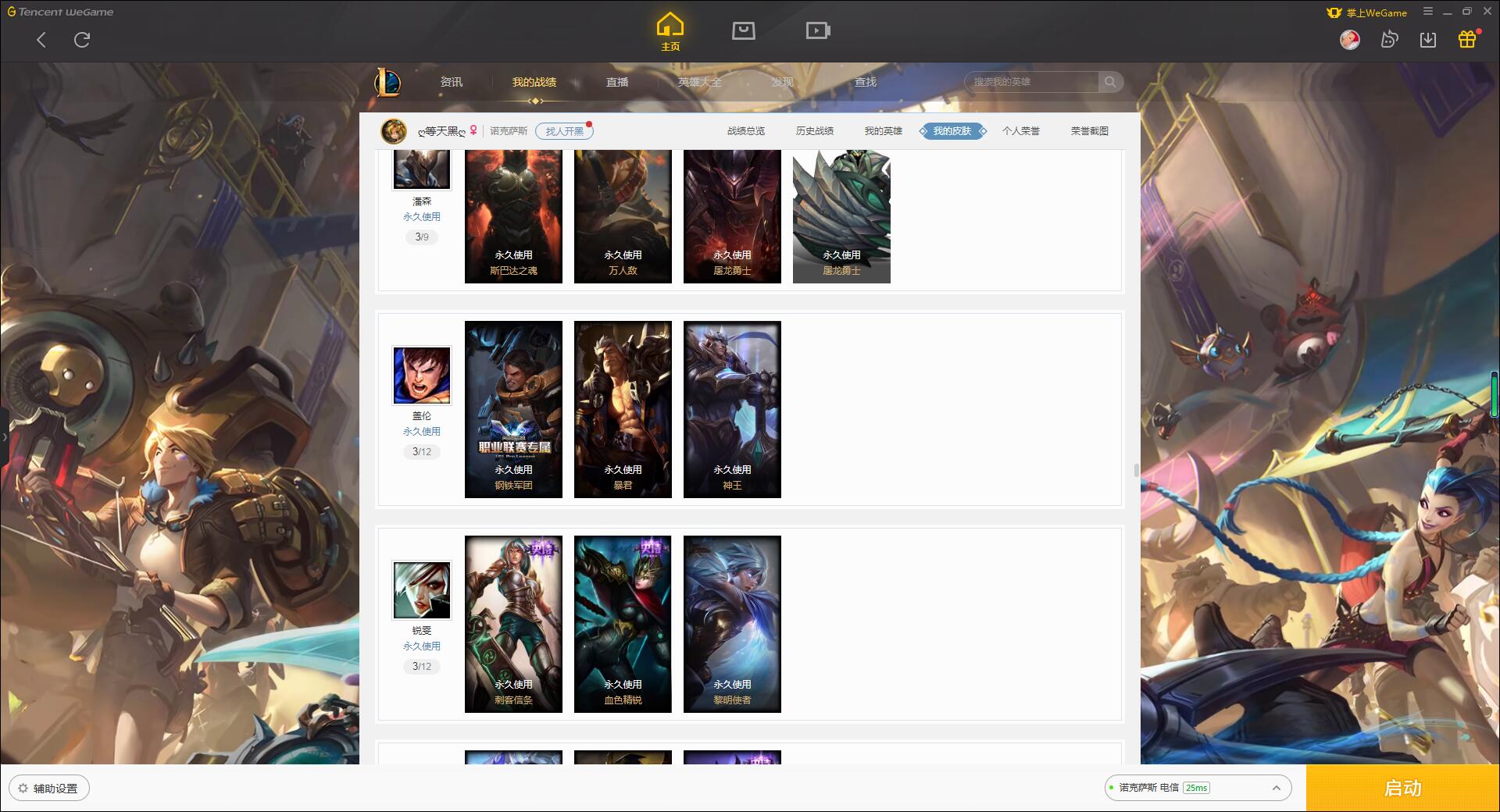Open the download manager icon

(x=1428, y=39)
